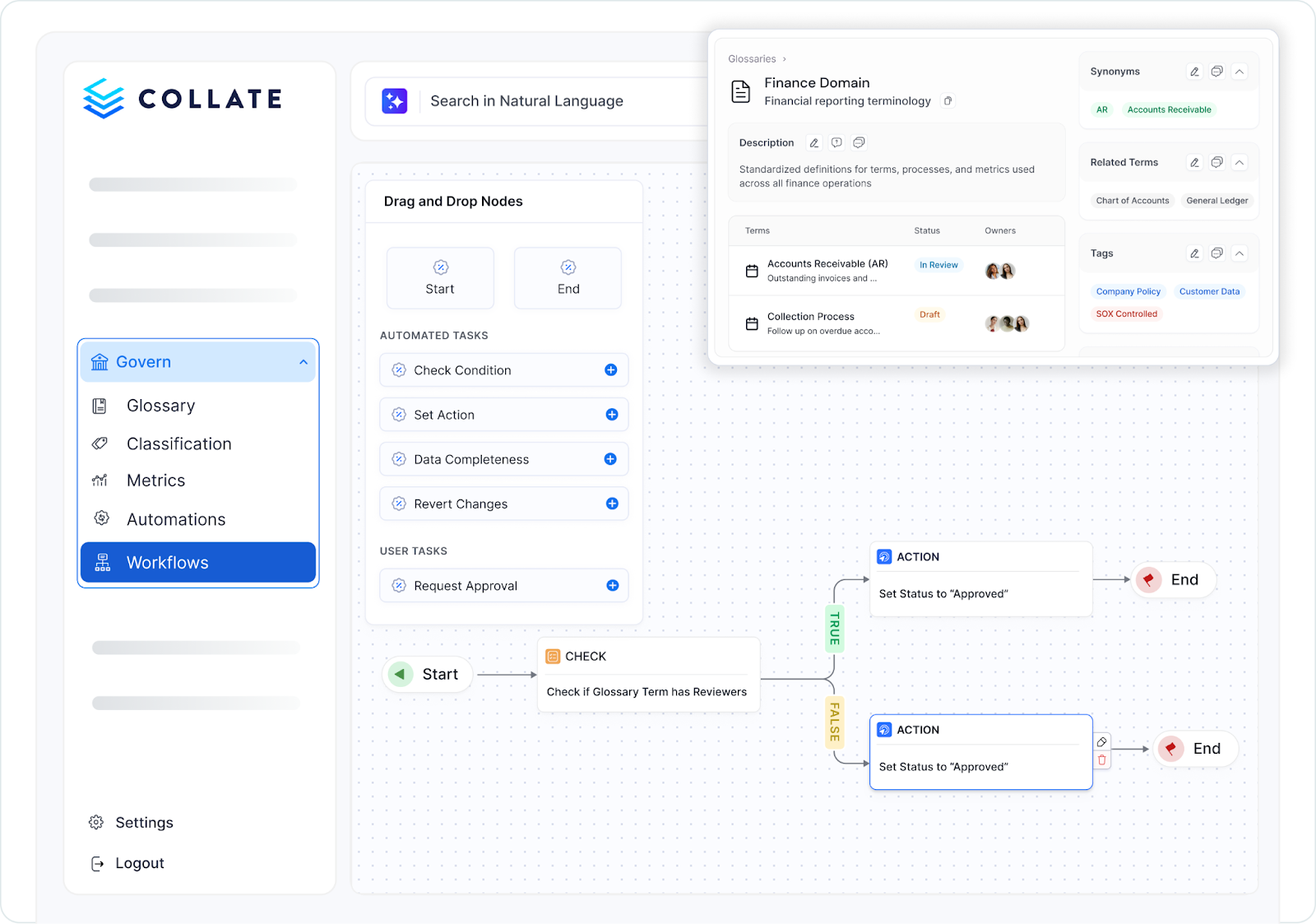This screenshot has width=1316, height=924.
Task: Click the Logout door icon
Action: tap(97, 863)
